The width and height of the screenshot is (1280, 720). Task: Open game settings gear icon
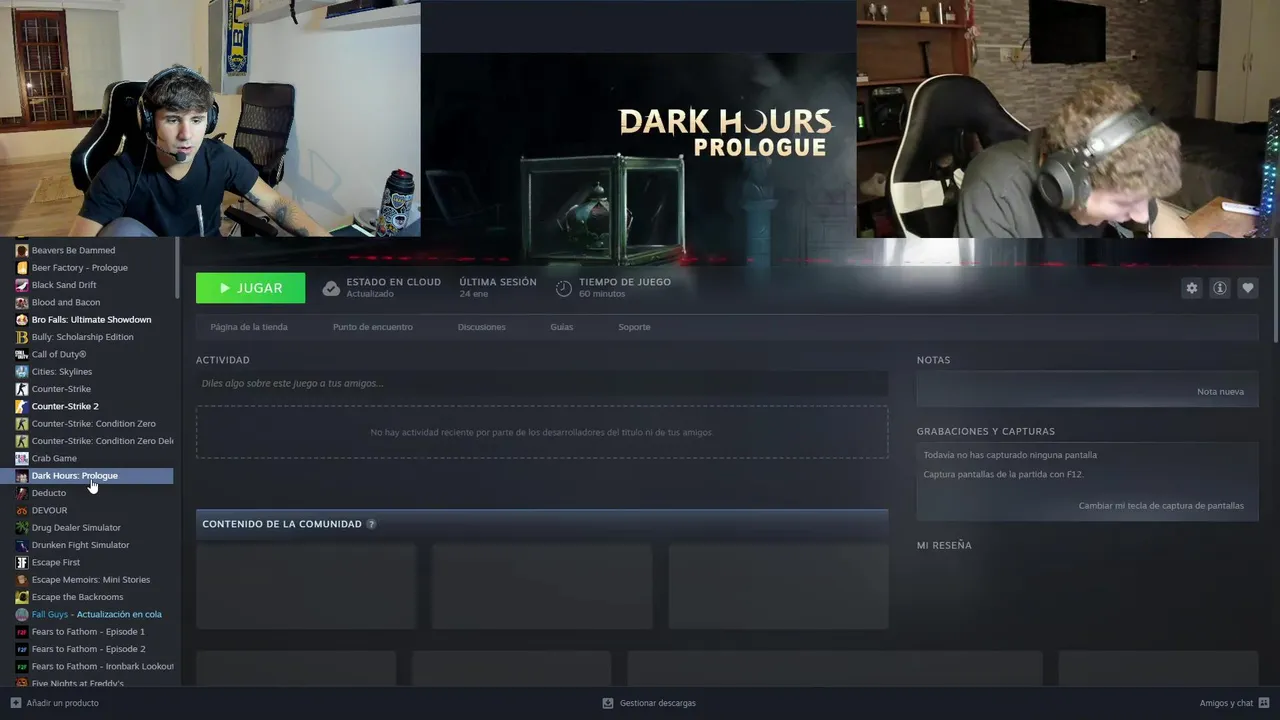coord(1191,288)
